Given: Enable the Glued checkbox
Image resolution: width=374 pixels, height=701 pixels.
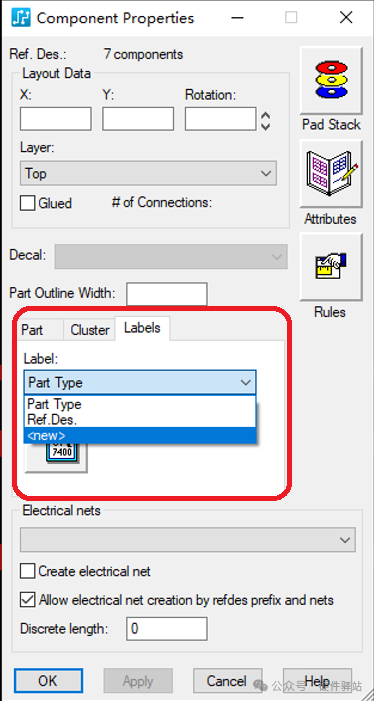Looking at the screenshot, I should point(27,203).
